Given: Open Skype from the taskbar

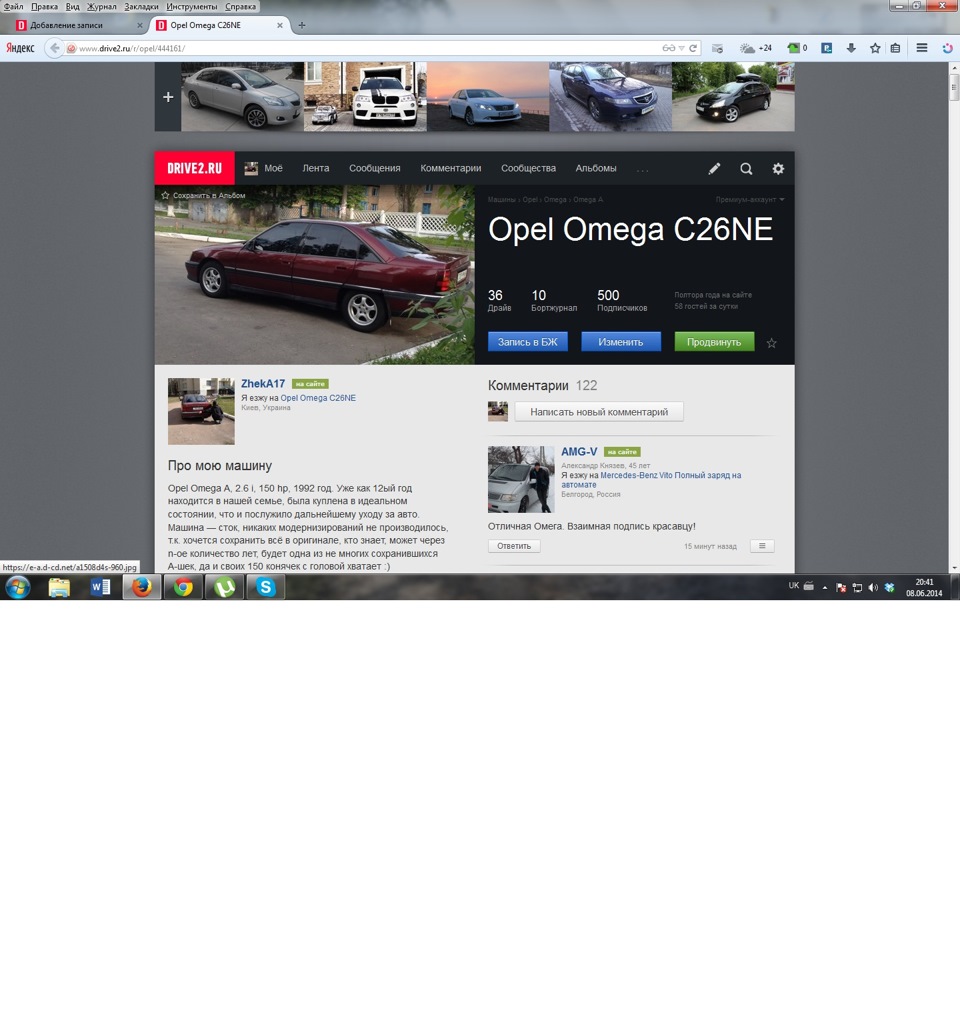Looking at the screenshot, I should (265, 587).
